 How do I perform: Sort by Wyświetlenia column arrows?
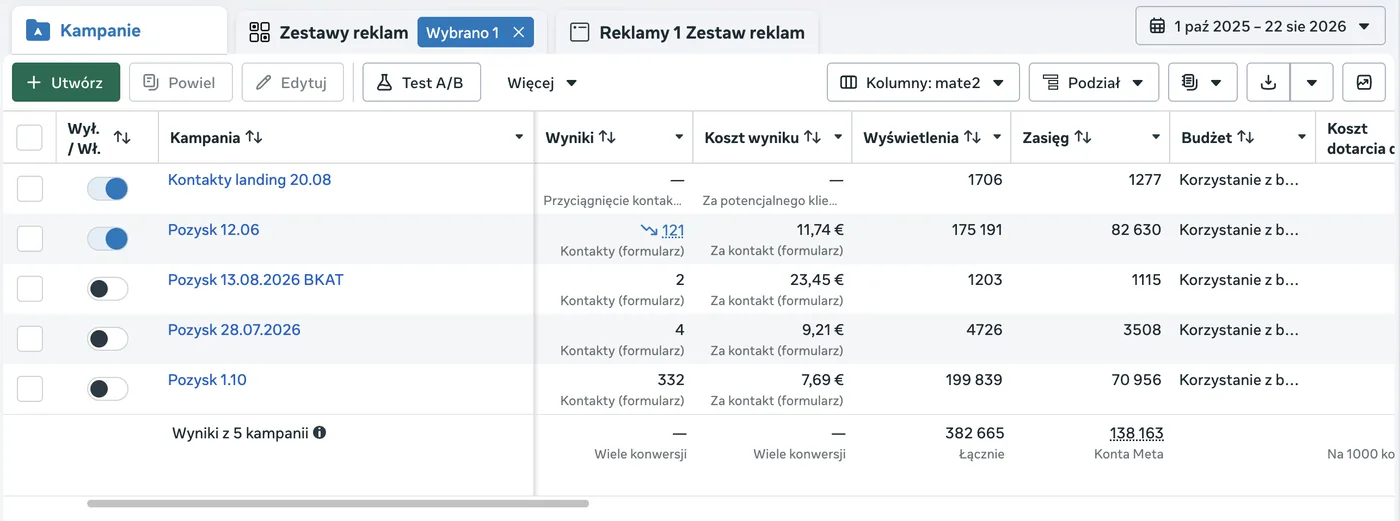click(972, 137)
